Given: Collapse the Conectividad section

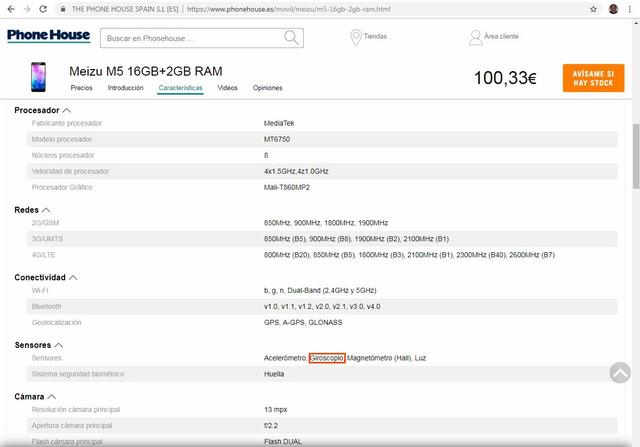Looking at the screenshot, I should 73,278.
